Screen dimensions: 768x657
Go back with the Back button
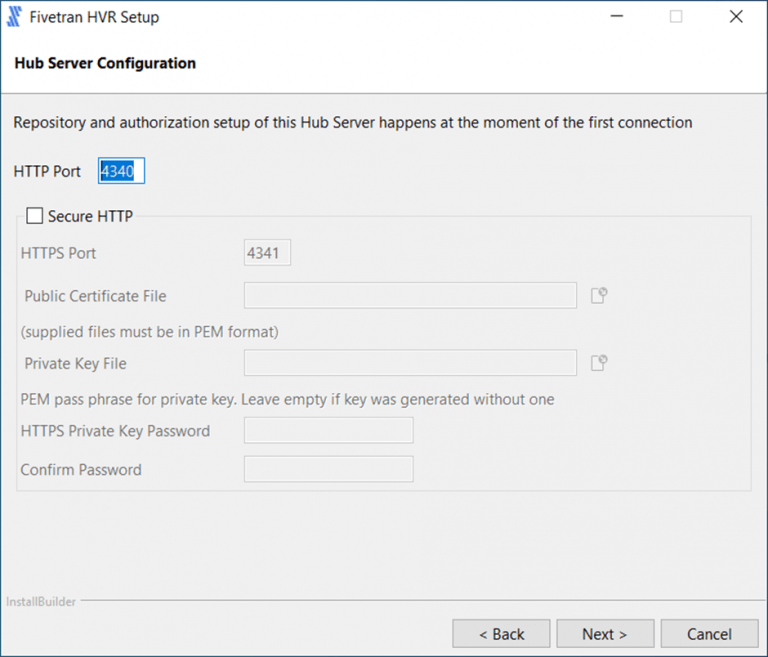click(x=501, y=634)
